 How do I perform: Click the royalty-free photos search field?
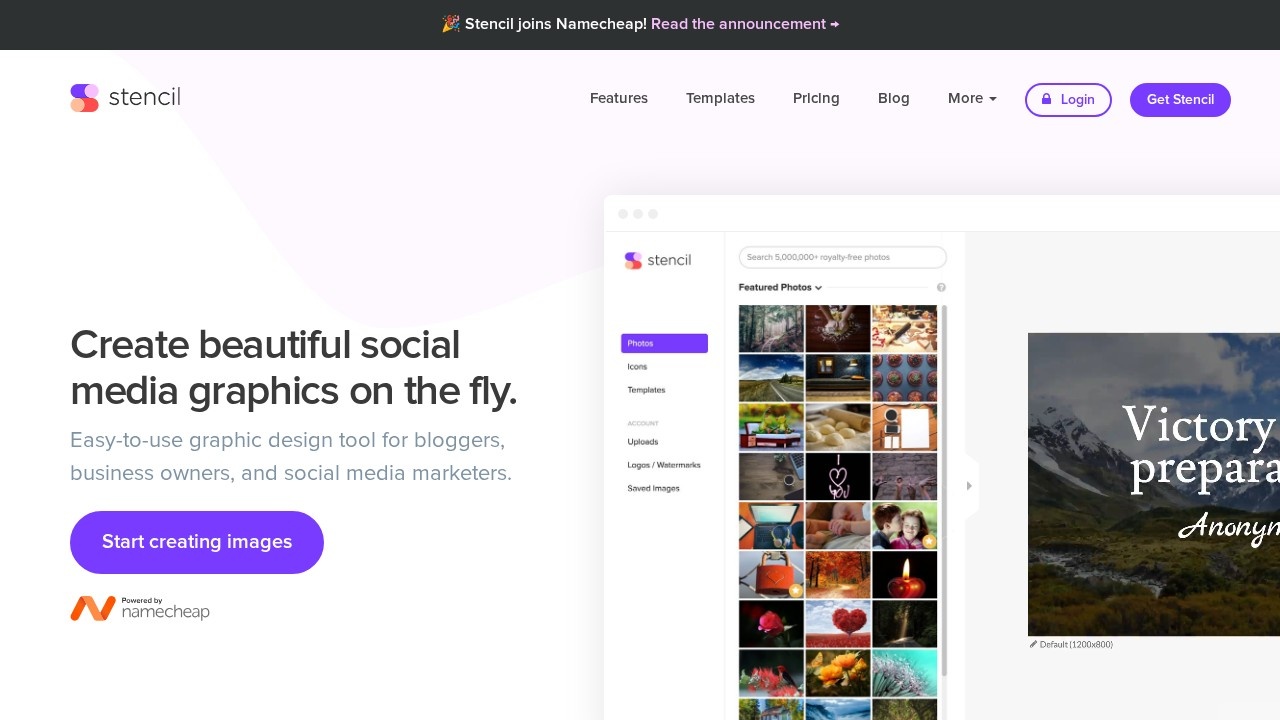click(842, 257)
